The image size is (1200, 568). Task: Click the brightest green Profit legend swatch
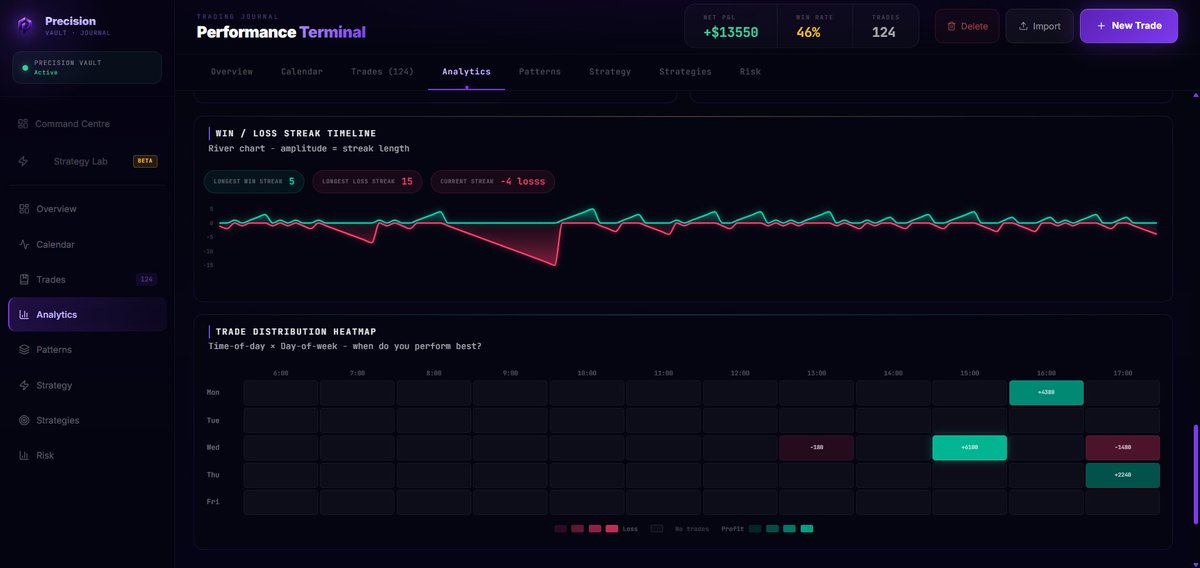[x=807, y=528]
